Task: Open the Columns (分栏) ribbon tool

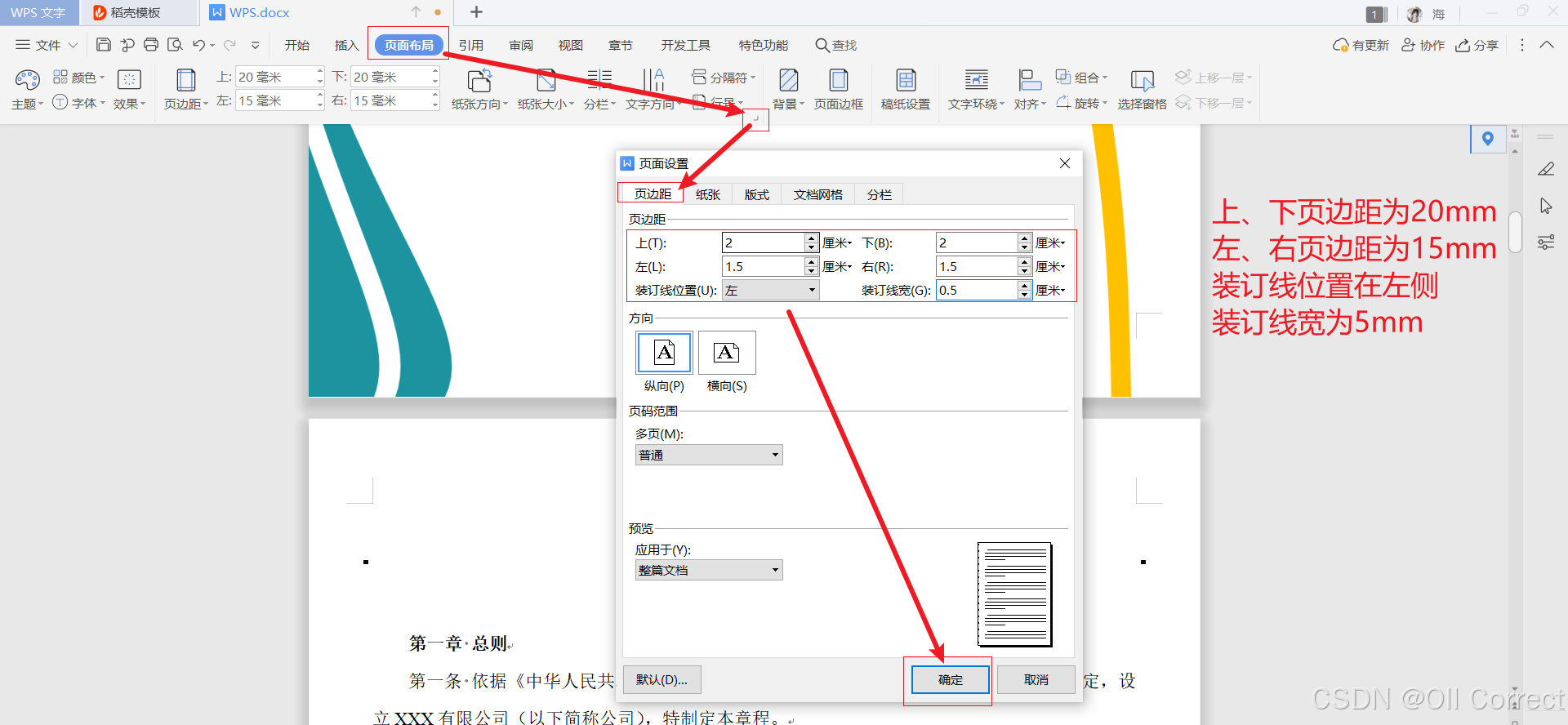Action: tap(599, 89)
